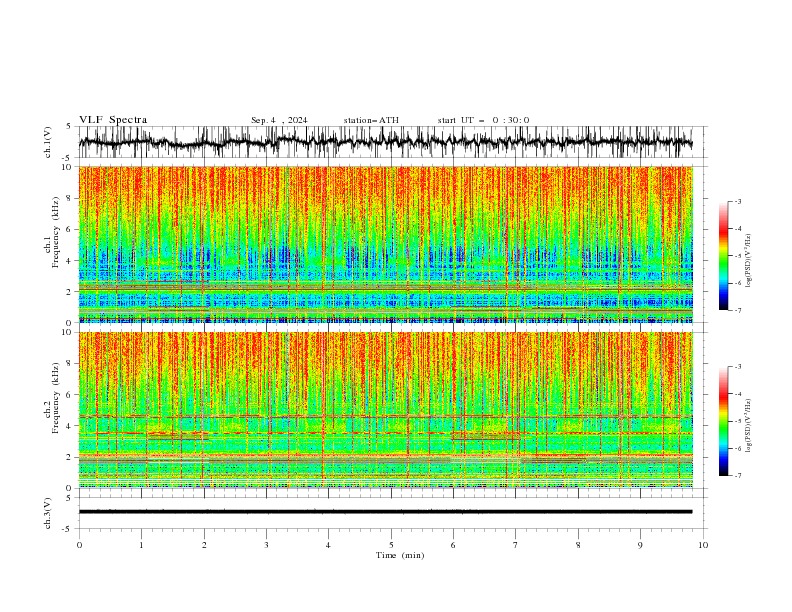Click the log(PSD) label beside ch.2 colorbar
The width and height of the screenshot is (792, 612).
click(749, 426)
